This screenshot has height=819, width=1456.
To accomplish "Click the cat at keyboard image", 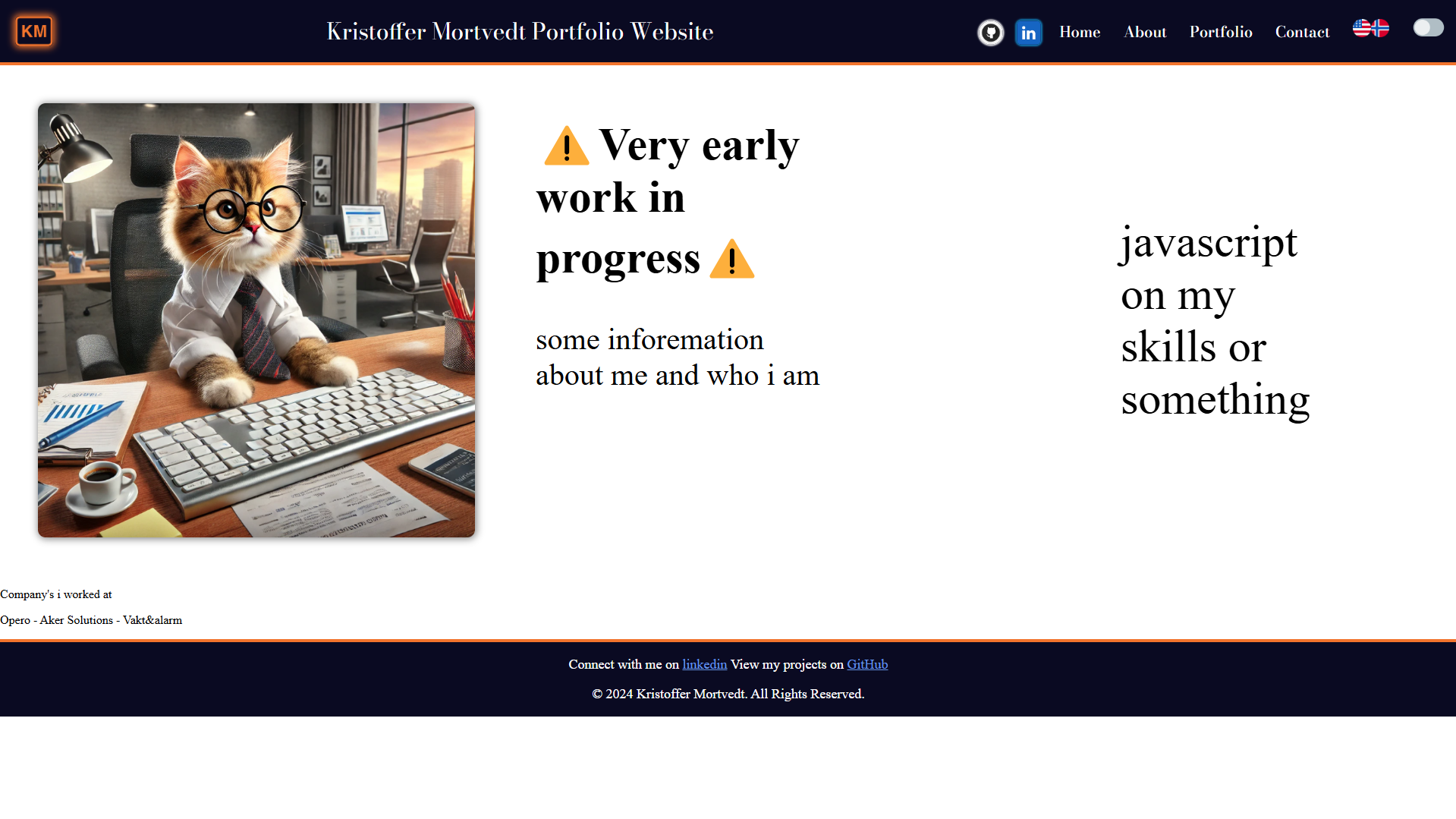I will [256, 320].
